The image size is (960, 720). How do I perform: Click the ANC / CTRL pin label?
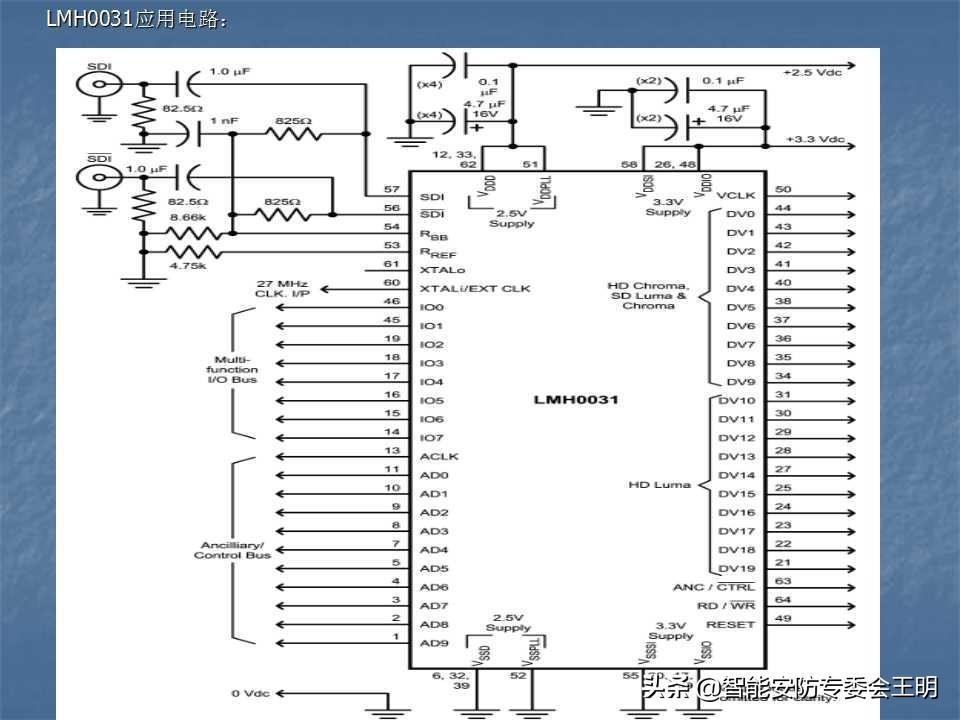(714, 587)
